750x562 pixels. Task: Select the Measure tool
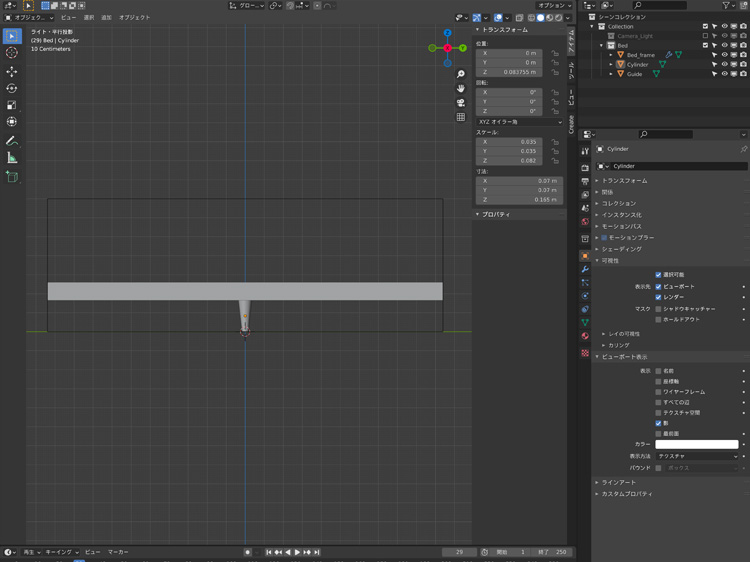12,158
